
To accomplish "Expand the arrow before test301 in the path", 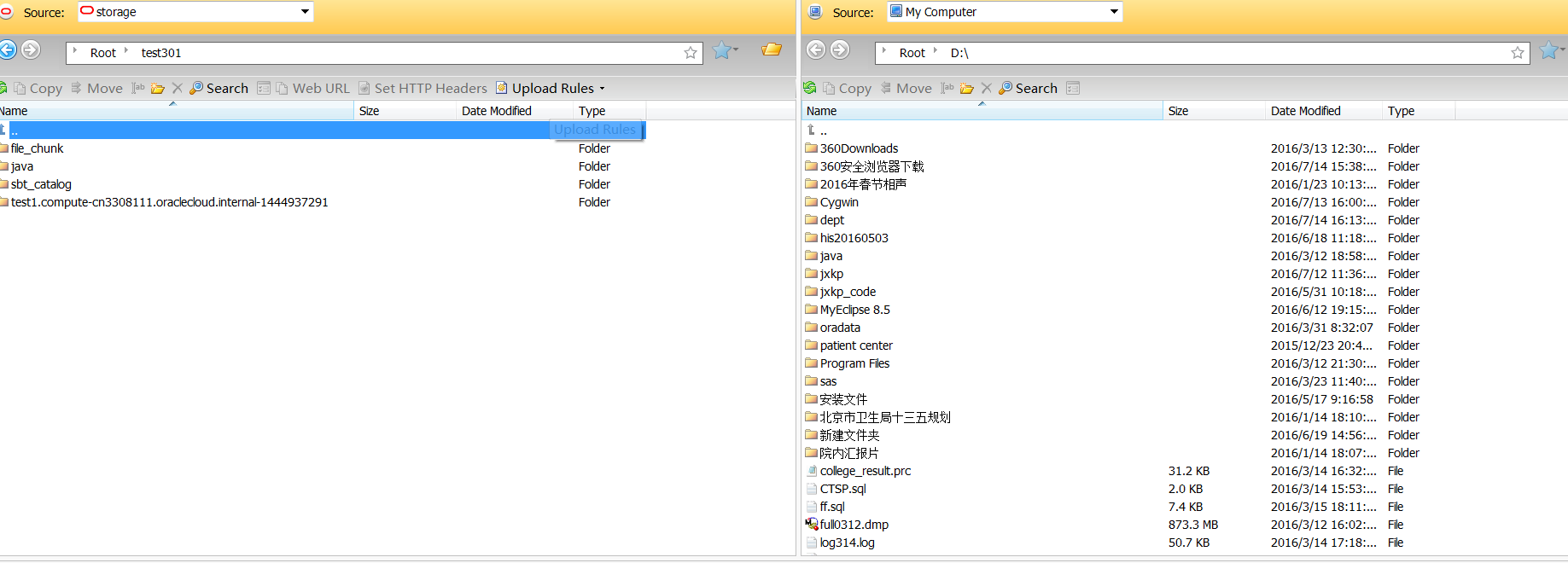I will point(126,52).
